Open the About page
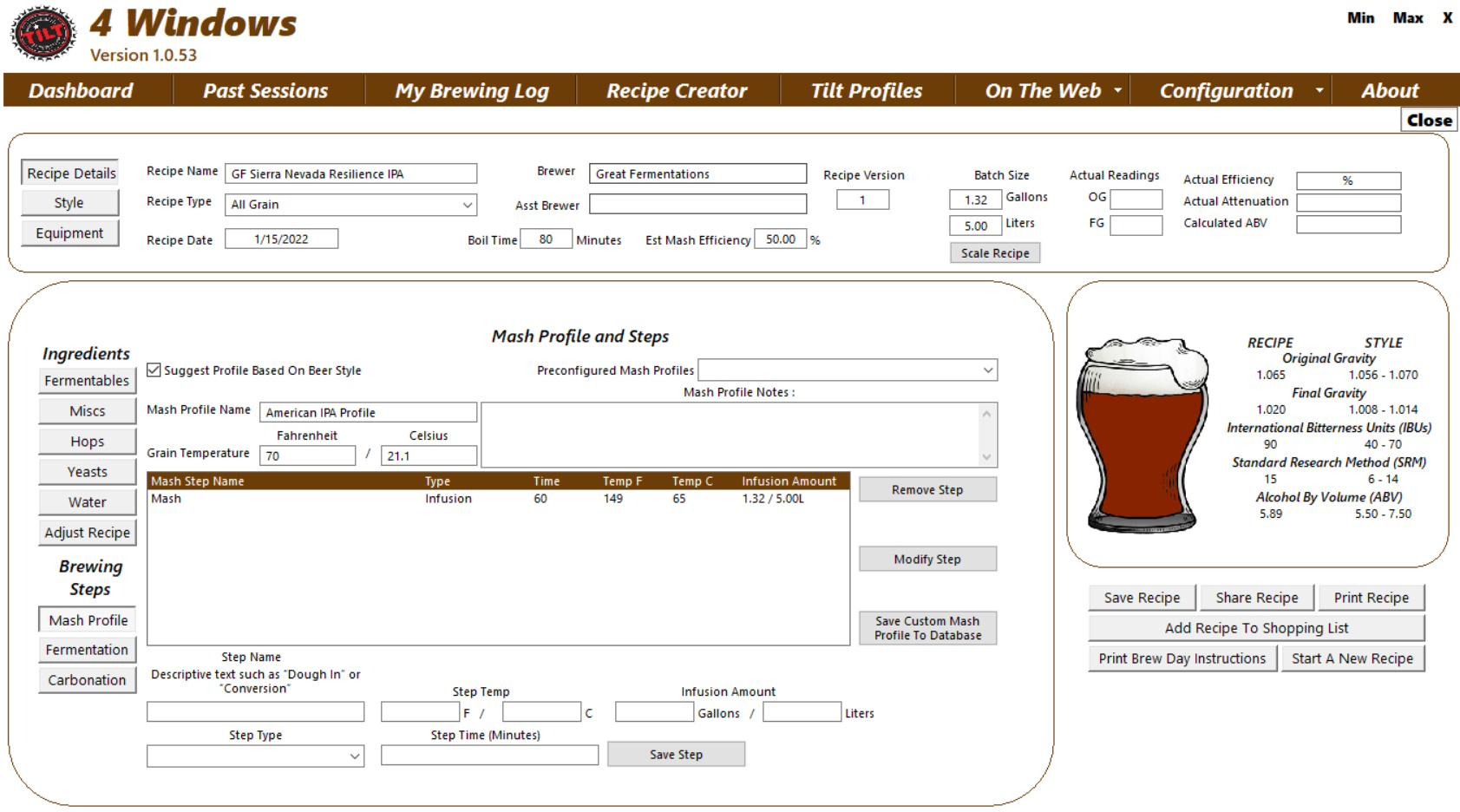The height and width of the screenshot is (812, 1460). click(x=1390, y=90)
